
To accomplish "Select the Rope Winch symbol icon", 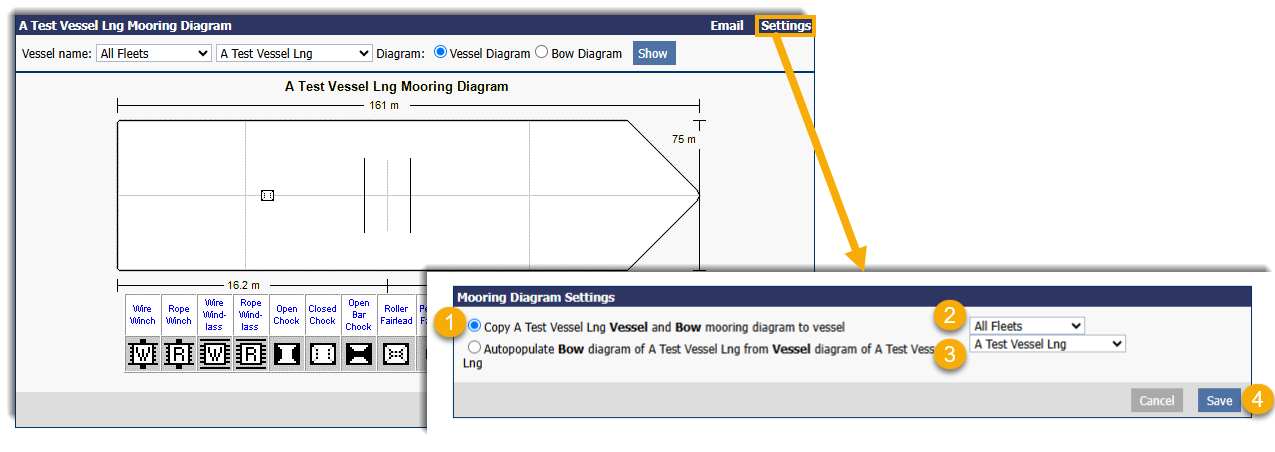I will pos(179,354).
